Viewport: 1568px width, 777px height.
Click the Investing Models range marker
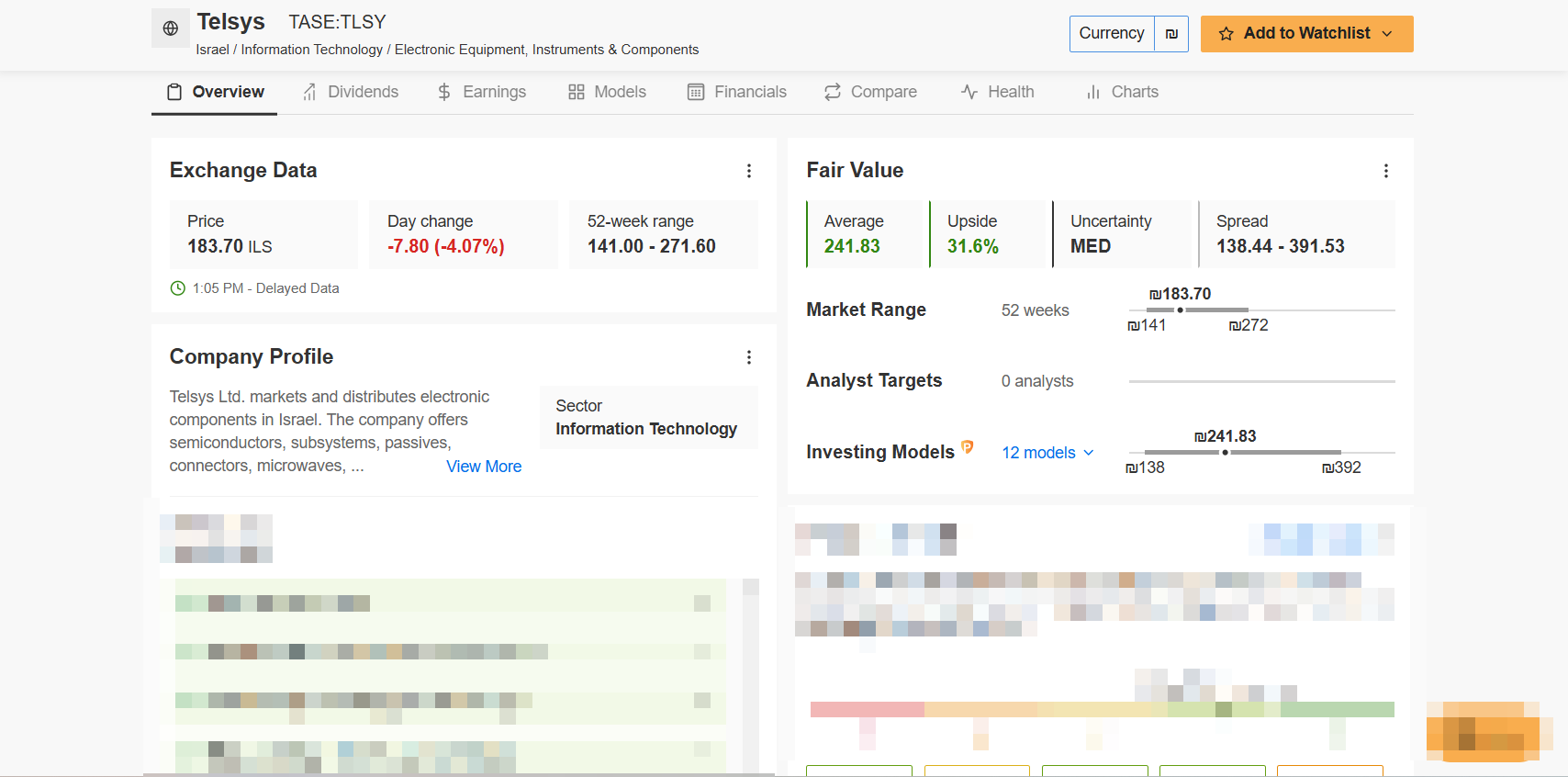coord(1226,453)
